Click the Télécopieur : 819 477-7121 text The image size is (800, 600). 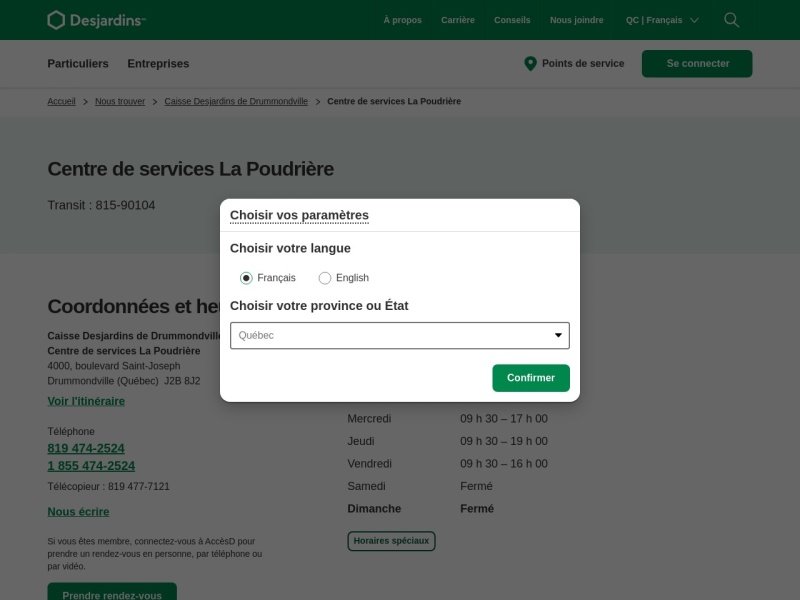coord(108,487)
